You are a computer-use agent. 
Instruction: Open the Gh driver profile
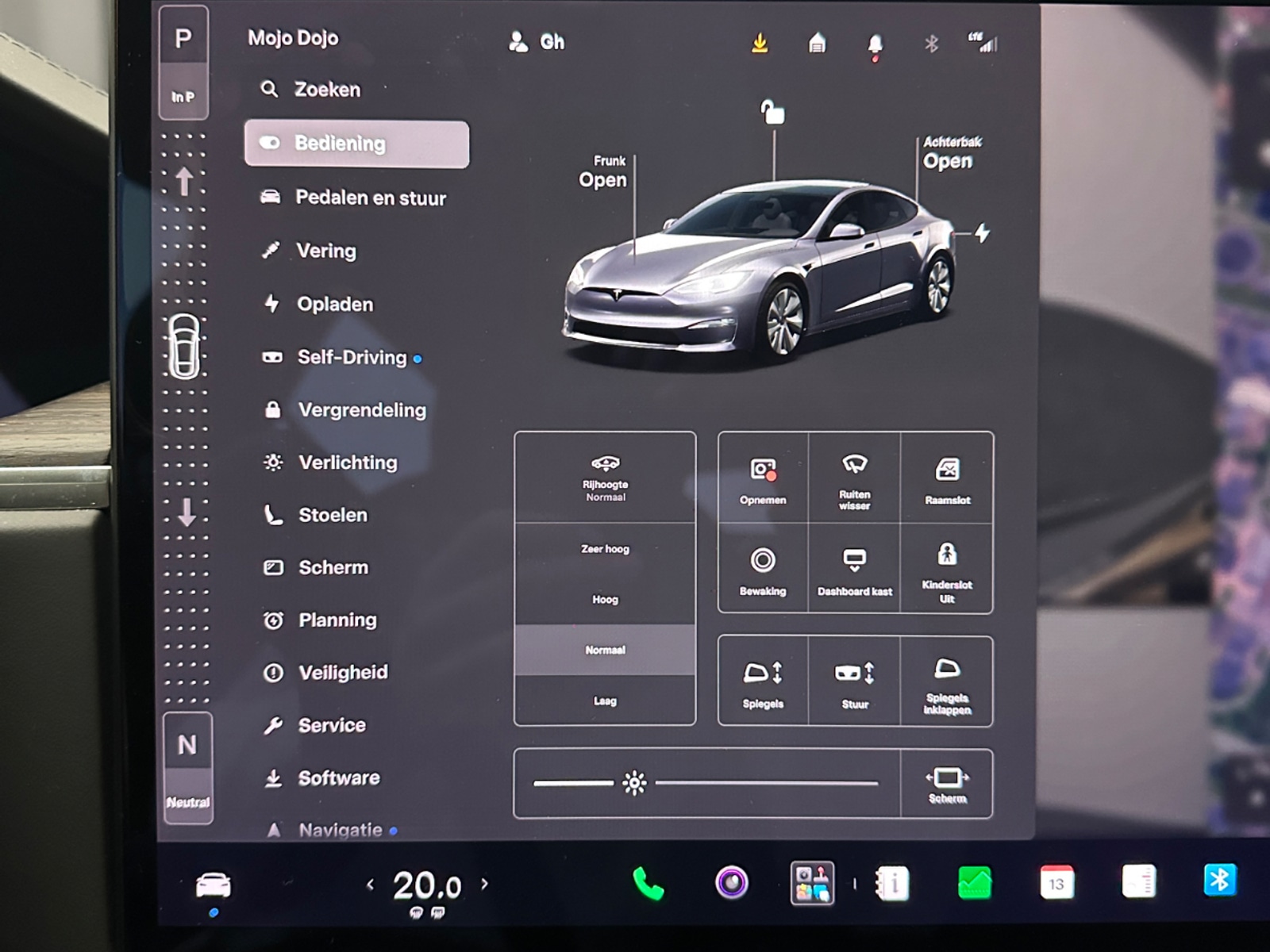click(537, 42)
